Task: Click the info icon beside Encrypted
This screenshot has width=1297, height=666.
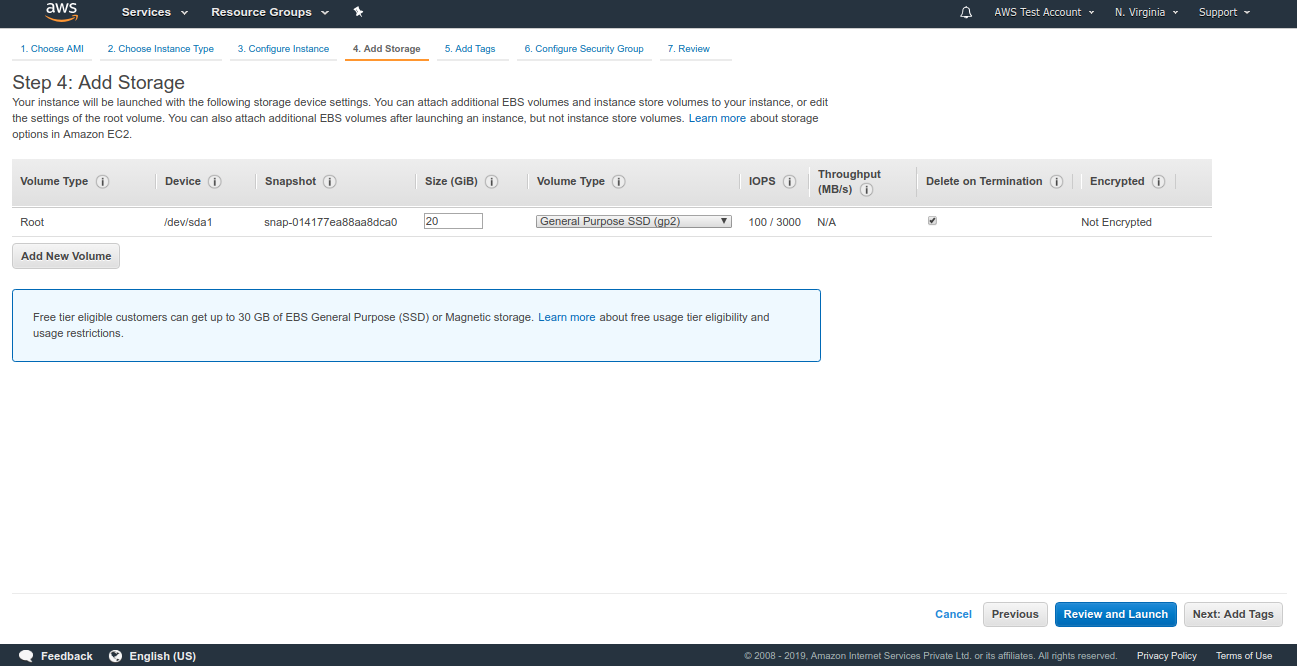Action: [1158, 181]
